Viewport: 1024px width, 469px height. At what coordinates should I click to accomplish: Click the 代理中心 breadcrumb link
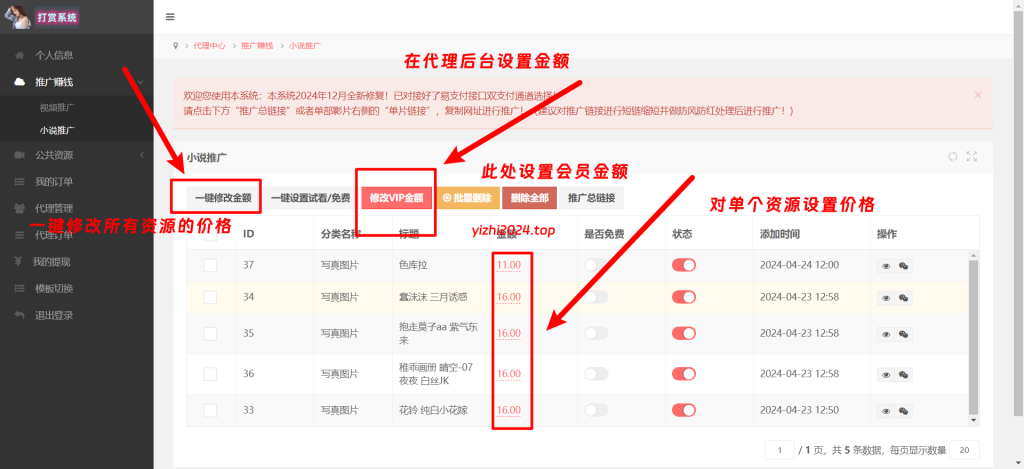[x=209, y=46]
